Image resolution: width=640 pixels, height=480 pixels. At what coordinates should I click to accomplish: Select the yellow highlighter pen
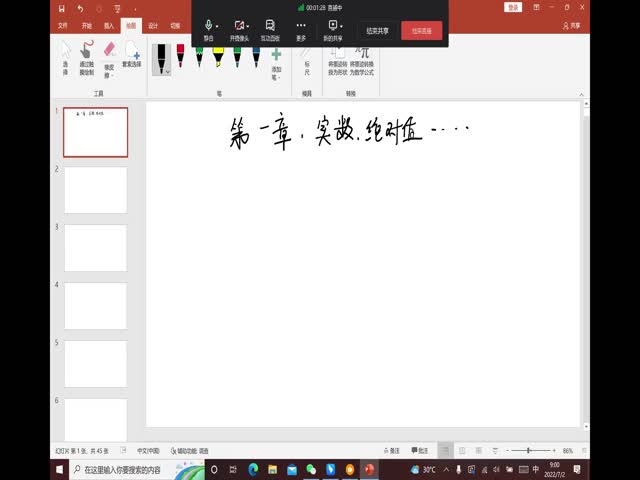click(218, 57)
